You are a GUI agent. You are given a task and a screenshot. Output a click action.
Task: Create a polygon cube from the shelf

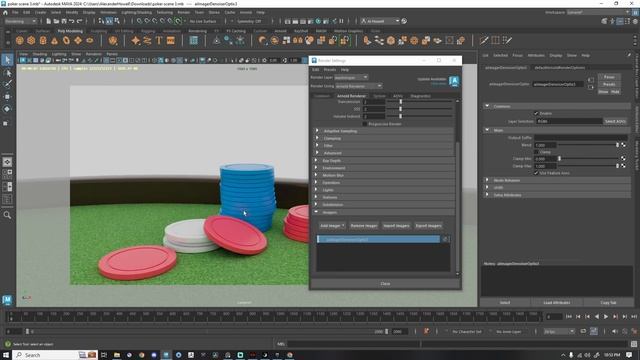31,40
